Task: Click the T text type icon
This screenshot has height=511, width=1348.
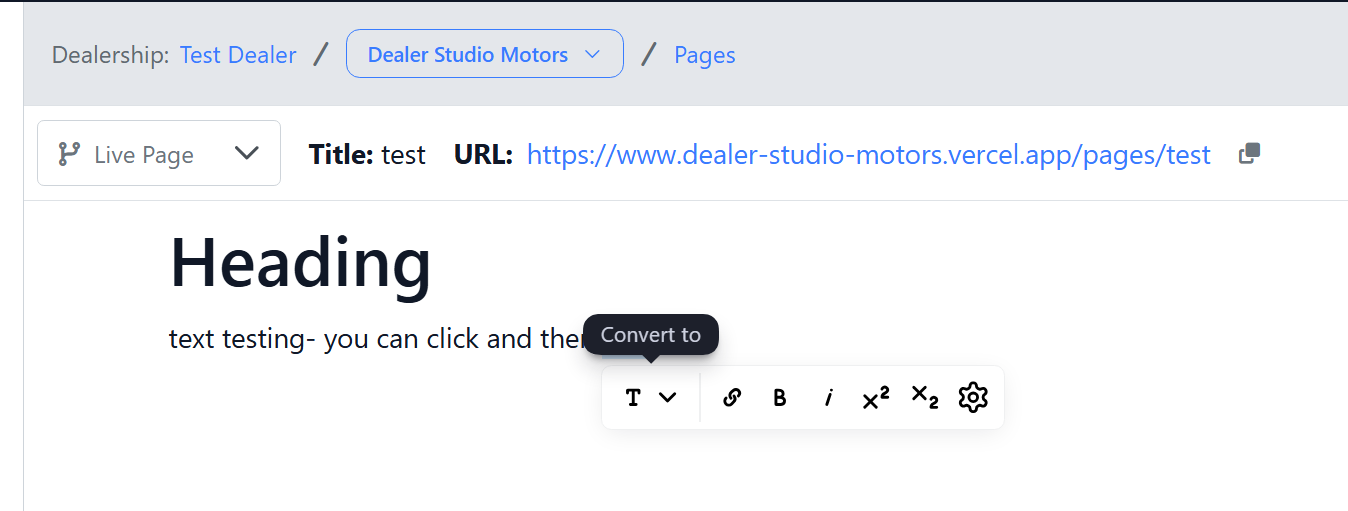Action: (x=633, y=398)
